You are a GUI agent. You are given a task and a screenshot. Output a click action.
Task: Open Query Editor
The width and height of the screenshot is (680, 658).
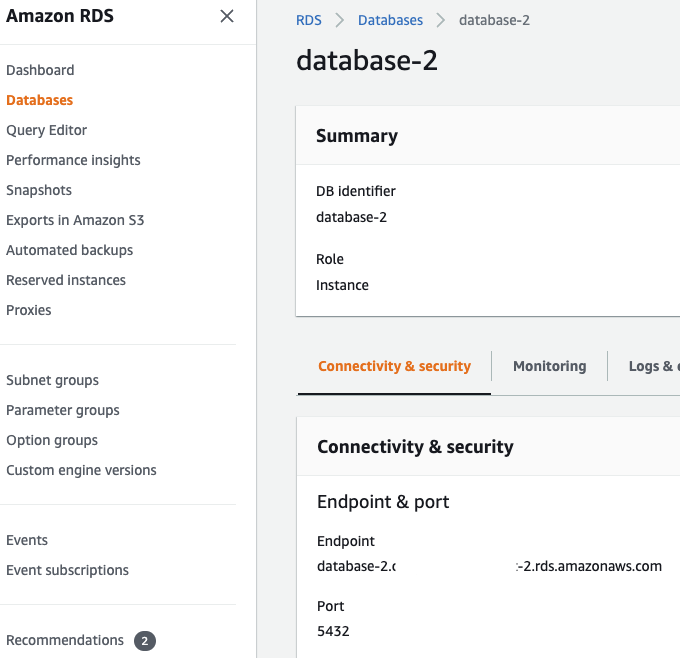tap(46, 130)
